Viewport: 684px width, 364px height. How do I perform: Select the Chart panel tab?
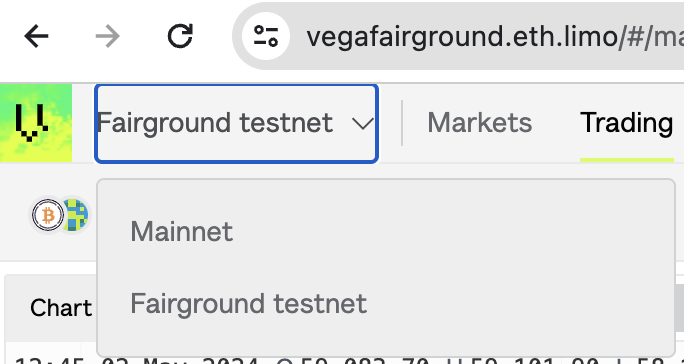click(x=61, y=308)
